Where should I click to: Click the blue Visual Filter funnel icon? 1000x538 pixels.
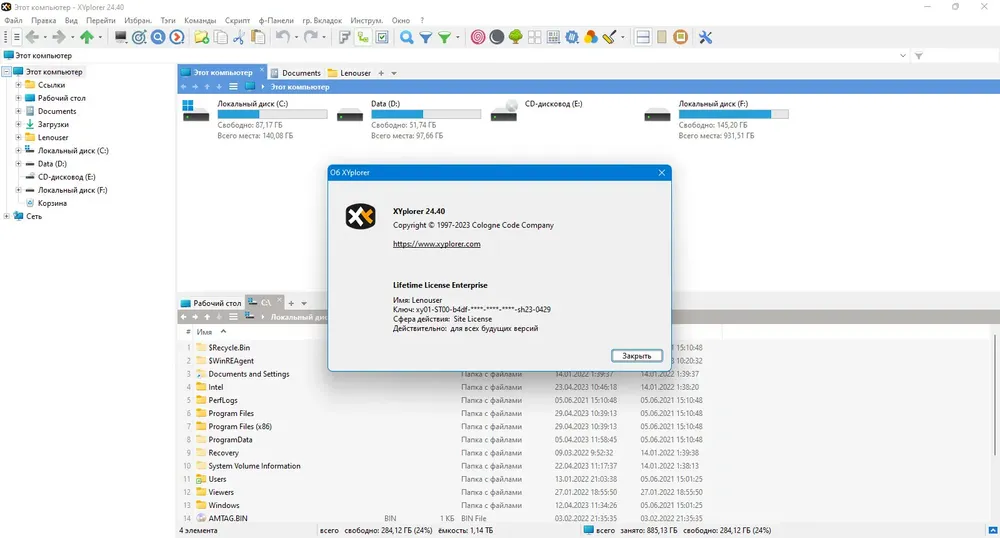[426, 37]
